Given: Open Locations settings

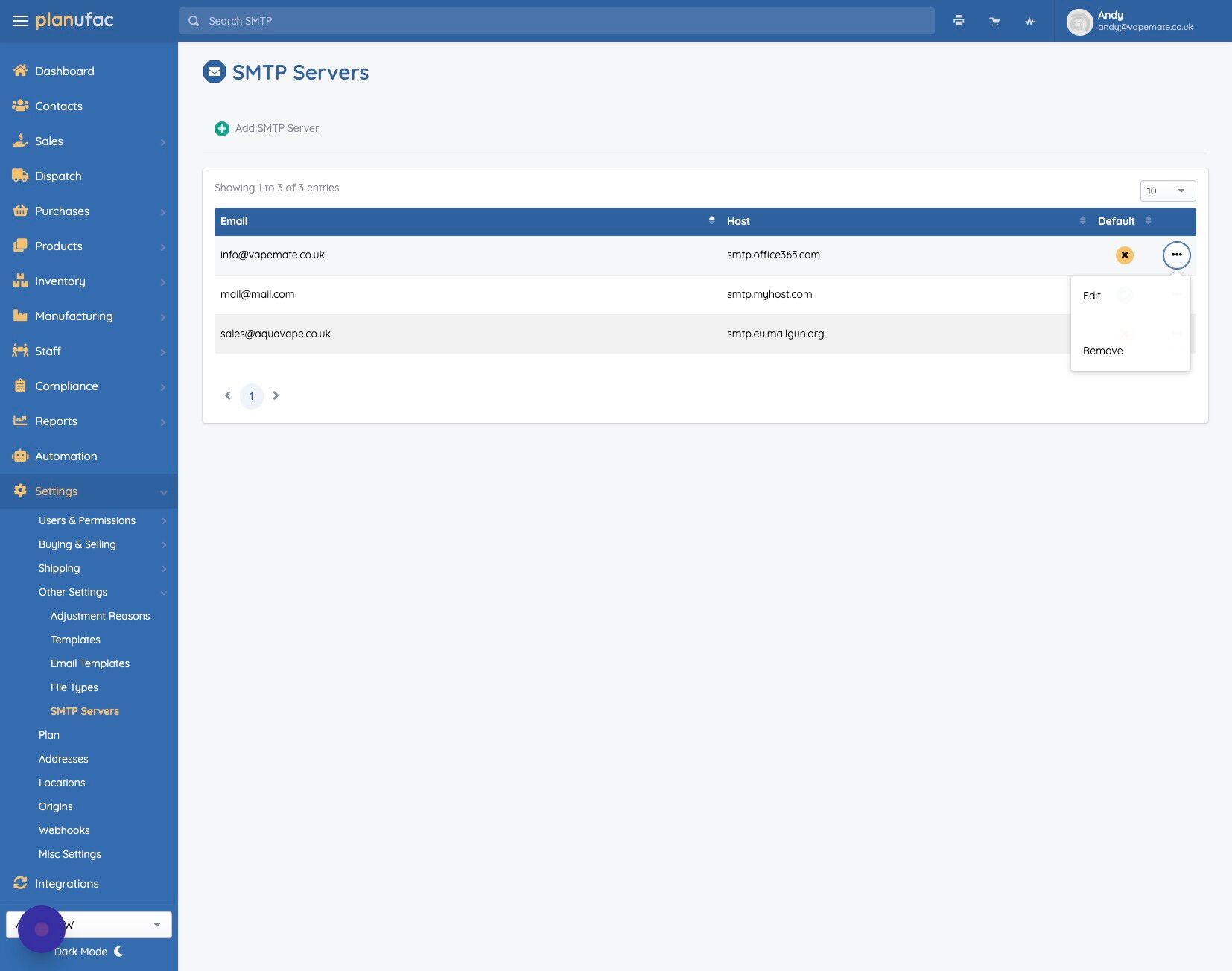Looking at the screenshot, I should point(62,783).
